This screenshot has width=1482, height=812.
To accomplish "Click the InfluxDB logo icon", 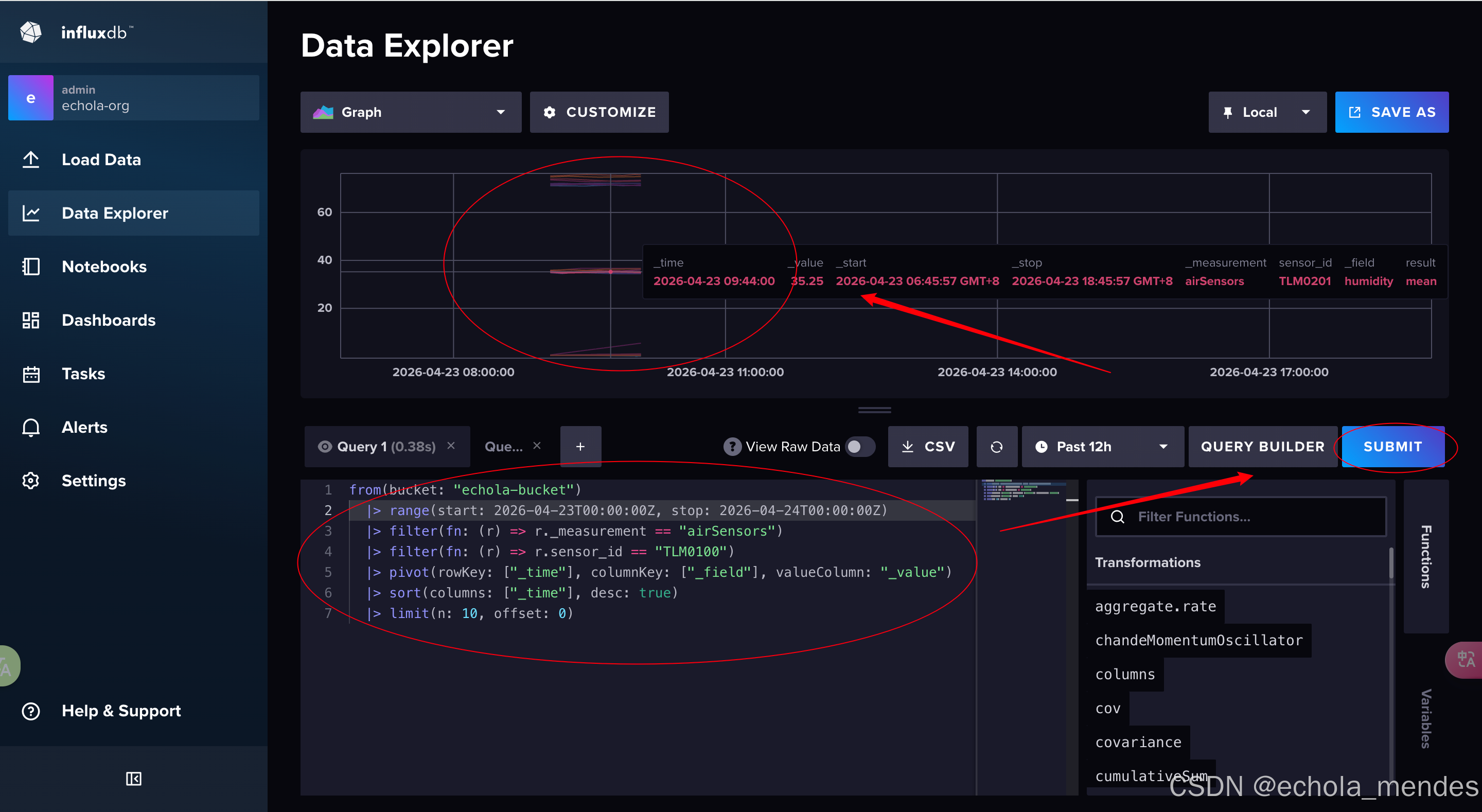I will click(30, 32).
